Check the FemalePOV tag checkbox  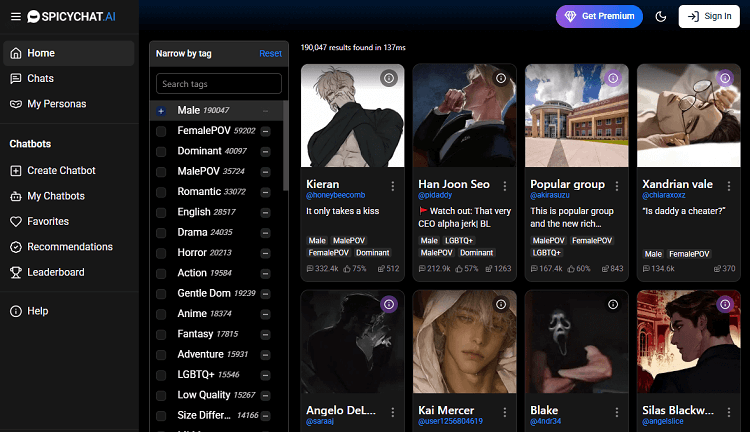pyautogui.click(x=161, y=131)
